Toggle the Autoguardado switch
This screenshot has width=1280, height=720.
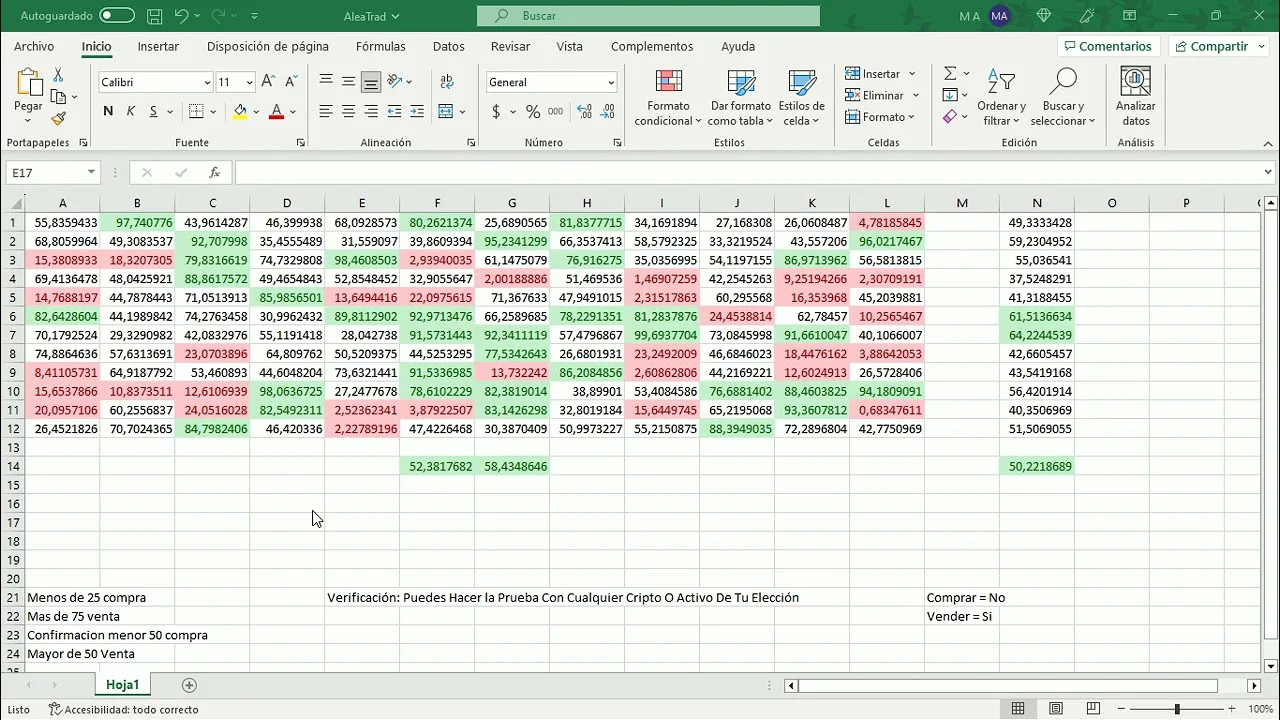pyautogui.click(x=117, y=16)
